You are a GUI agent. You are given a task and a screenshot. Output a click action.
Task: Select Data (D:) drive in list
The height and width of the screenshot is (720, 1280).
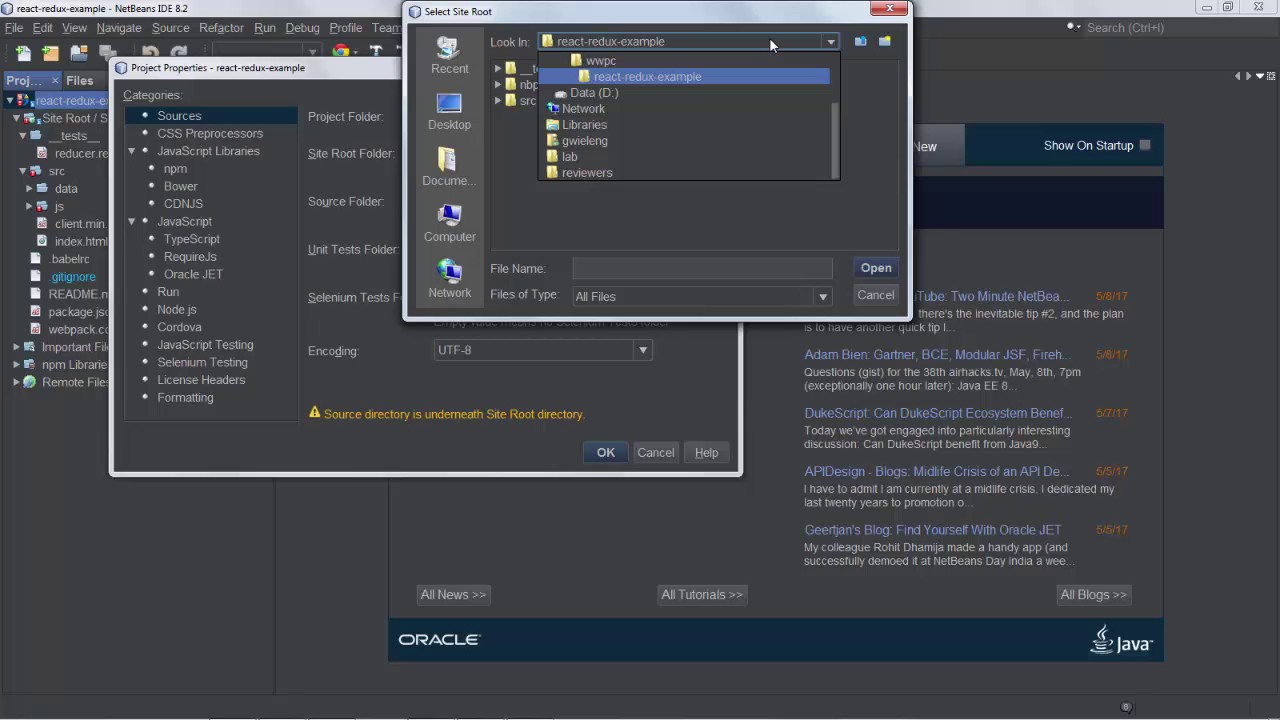click(x=594, y=93)
